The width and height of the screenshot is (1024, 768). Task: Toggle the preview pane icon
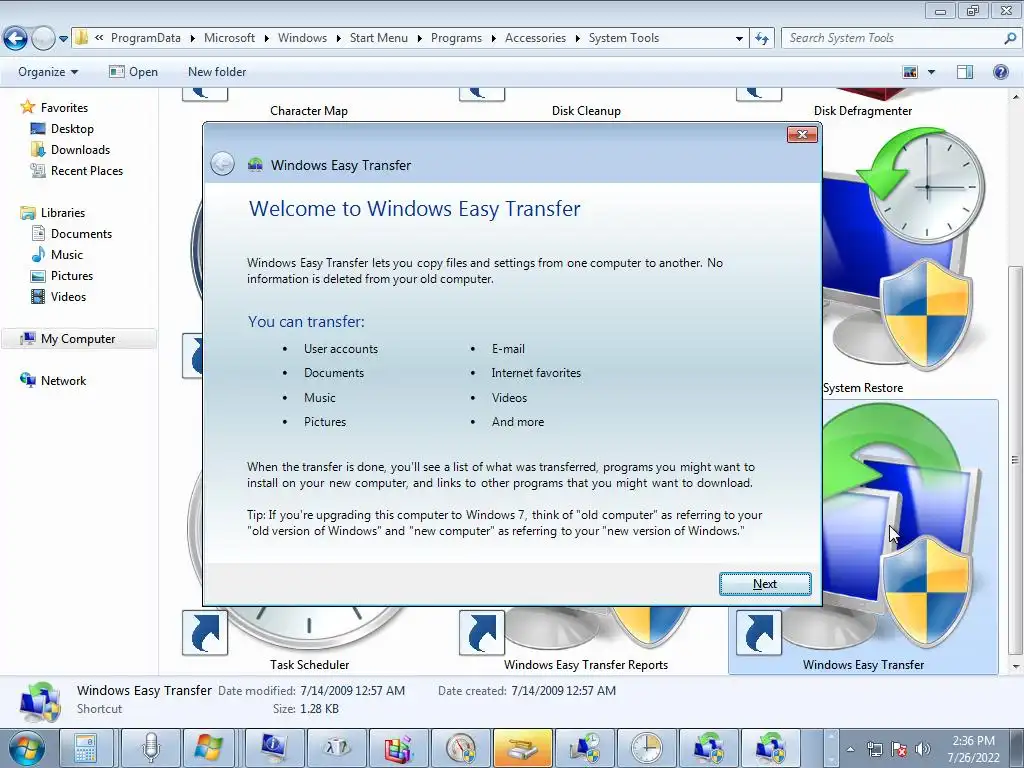coord(965,72)
